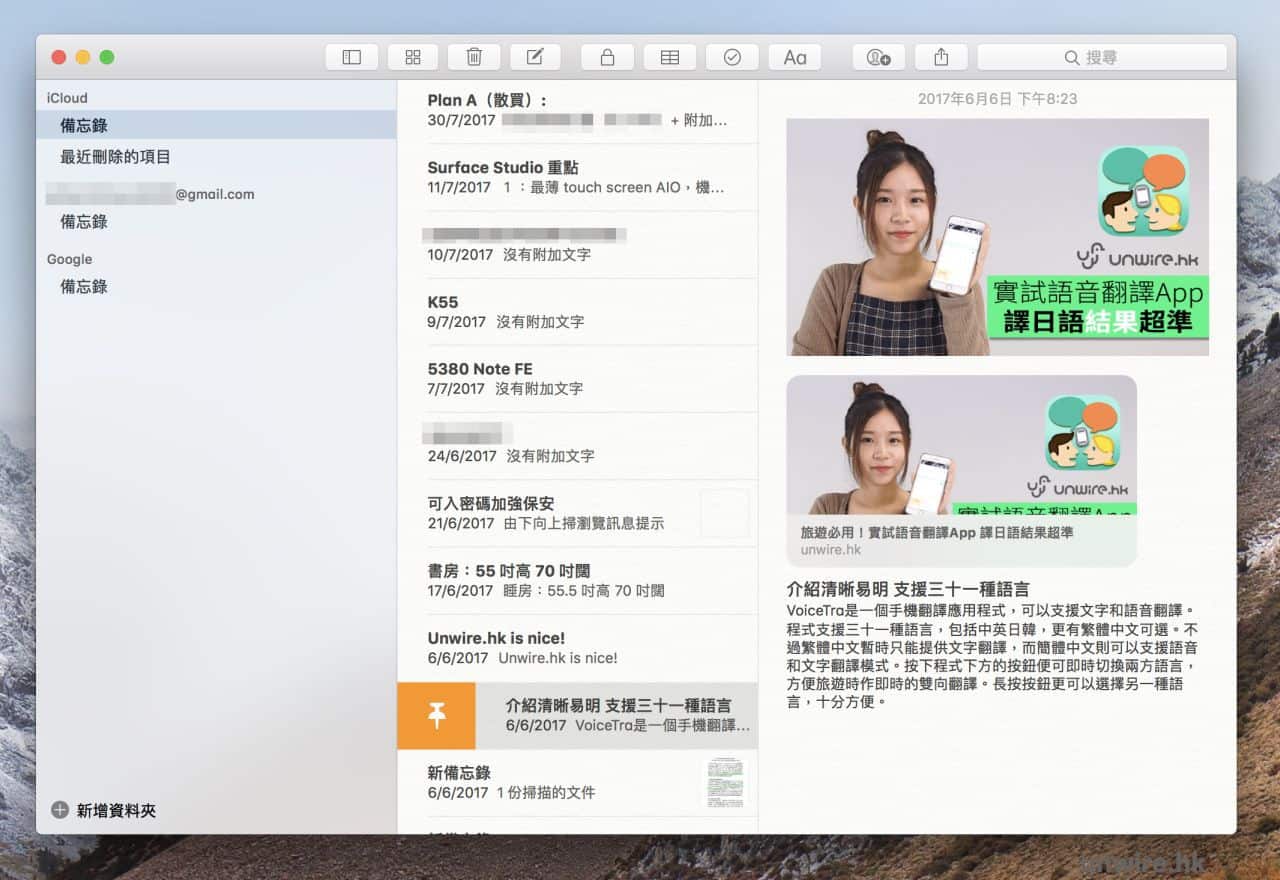
Task: Select iCloud 備忘錄 folder
Action: tap(84, 125)
